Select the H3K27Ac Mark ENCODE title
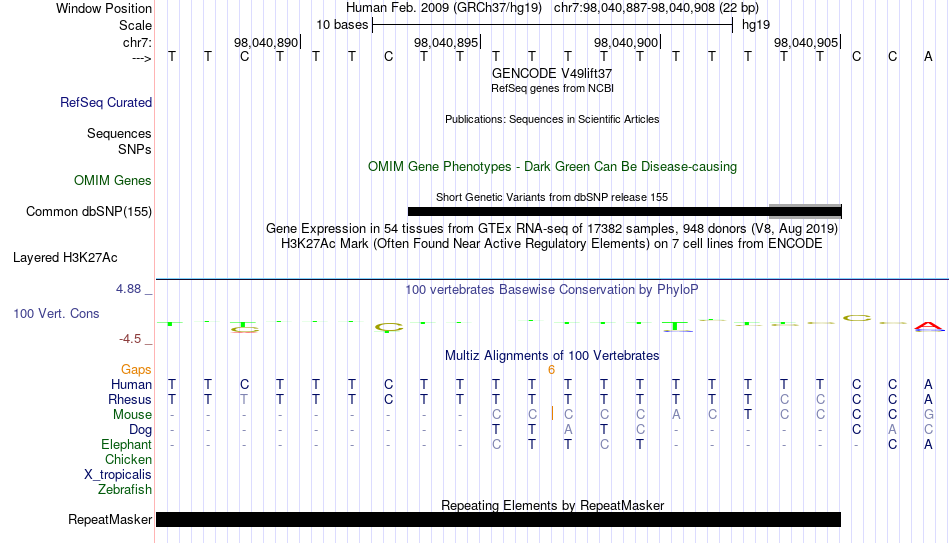This screenshot has height=543, width=950. (x=552, y=244)
